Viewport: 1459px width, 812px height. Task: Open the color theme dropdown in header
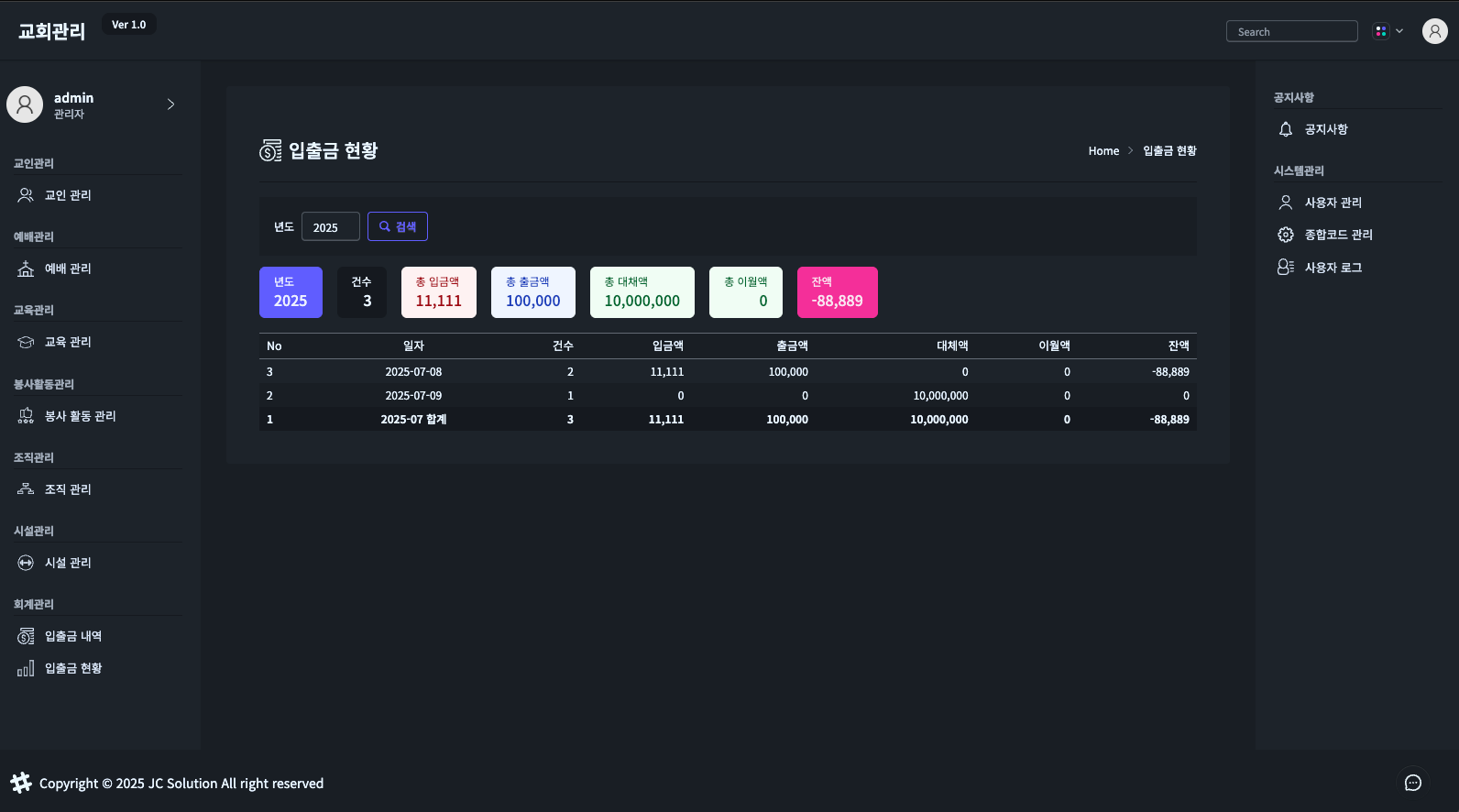tap(1388, 31)
